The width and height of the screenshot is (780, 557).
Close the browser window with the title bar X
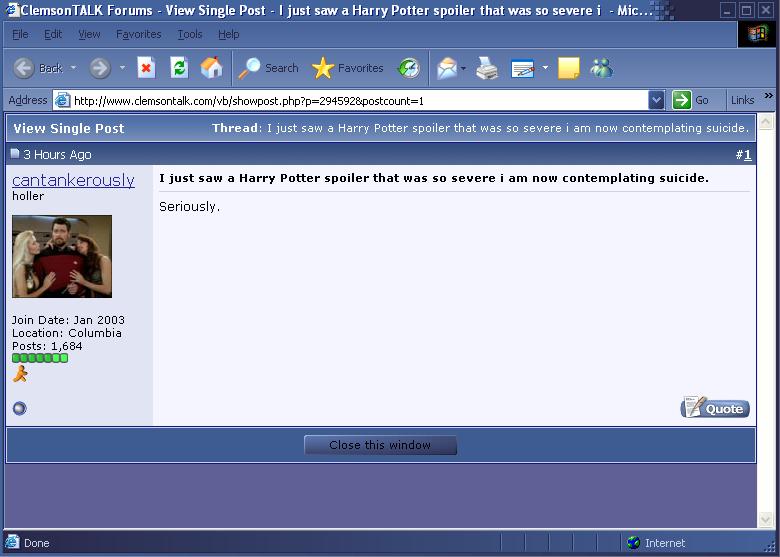pyautogui.click(x=765, y=10)
